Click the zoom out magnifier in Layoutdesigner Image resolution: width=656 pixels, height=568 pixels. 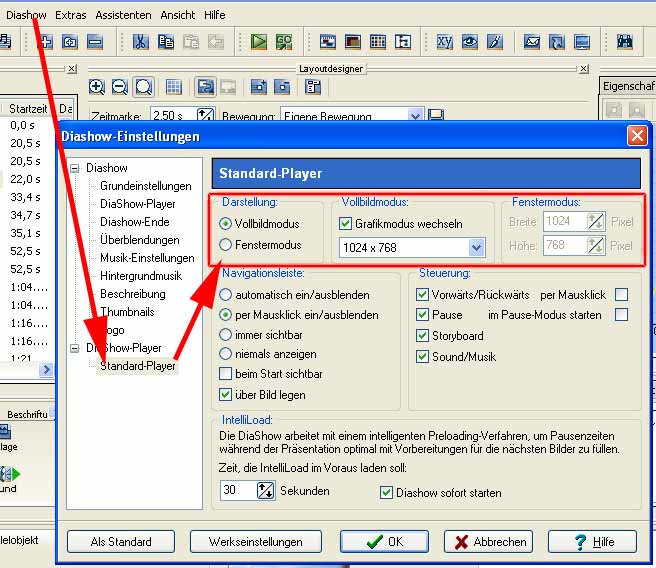click(x=120, y=87)
